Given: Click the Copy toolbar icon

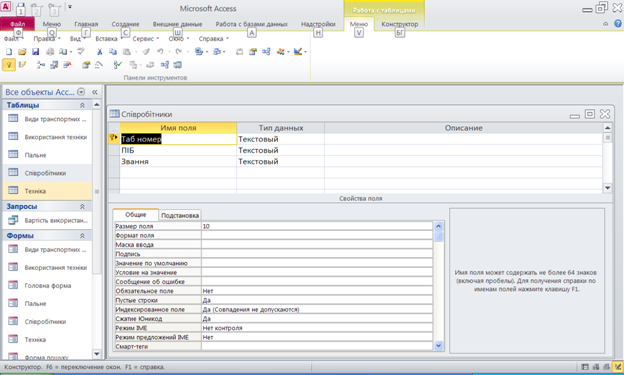Looking at the screenshot, I should (x=113, y=52).
